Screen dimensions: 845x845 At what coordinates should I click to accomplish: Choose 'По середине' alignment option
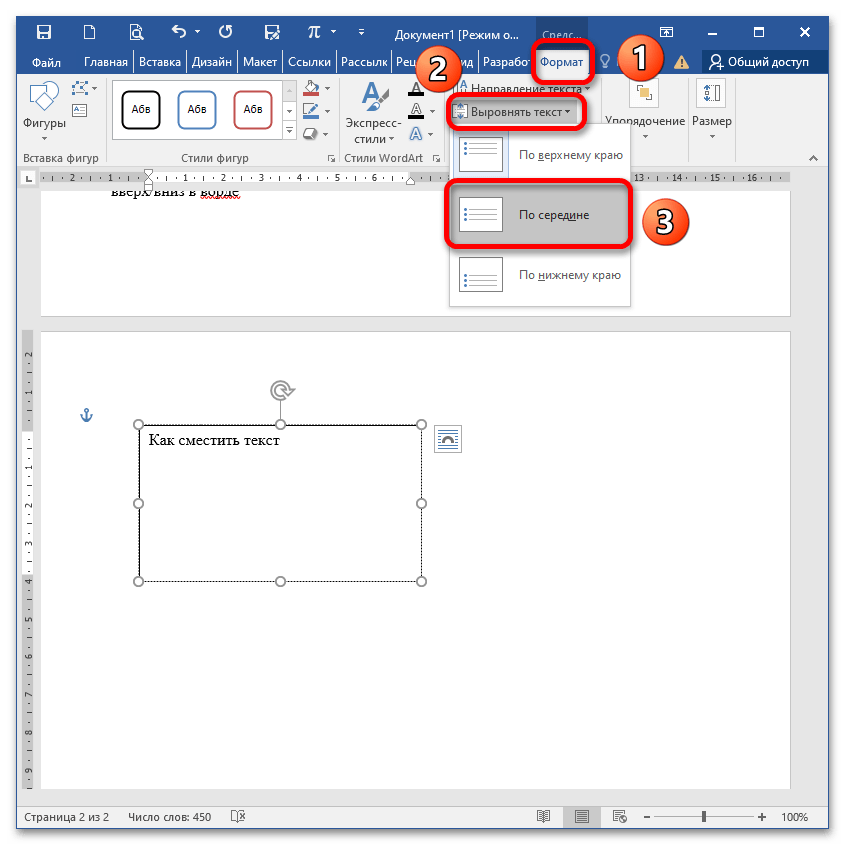540,215
